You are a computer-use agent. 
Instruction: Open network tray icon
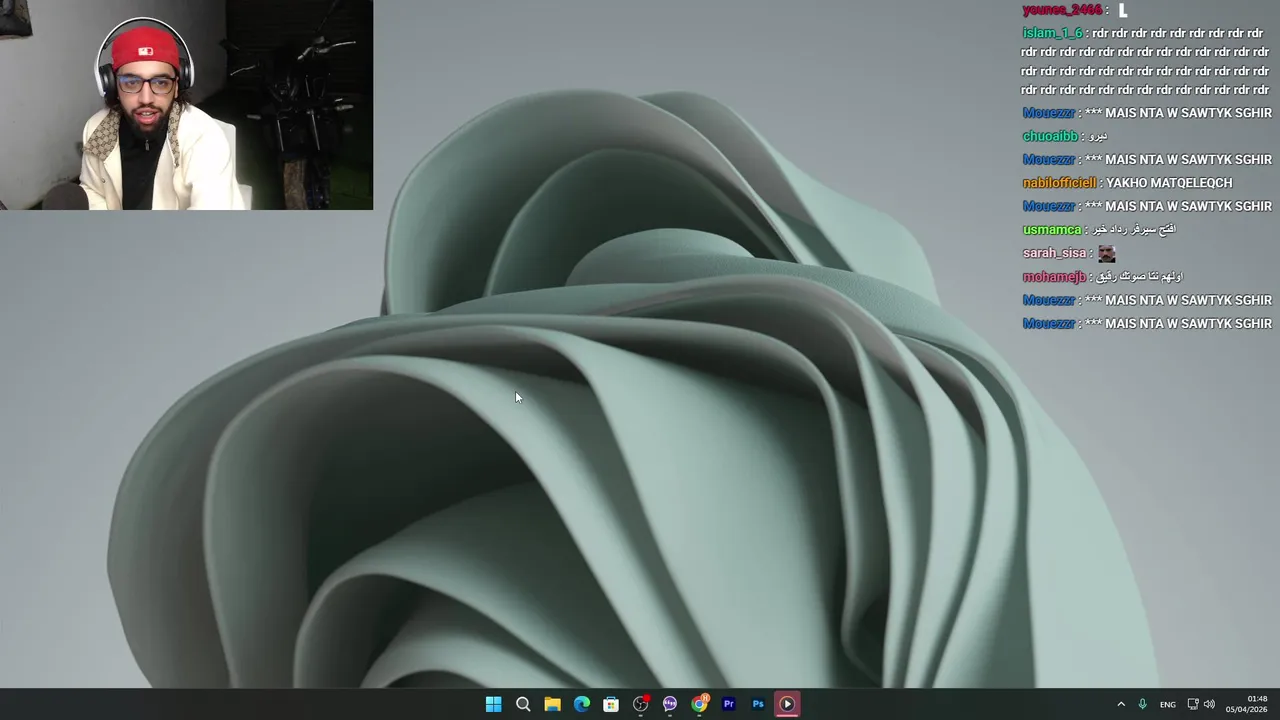pyautogui.click(x=1193, y=704)
